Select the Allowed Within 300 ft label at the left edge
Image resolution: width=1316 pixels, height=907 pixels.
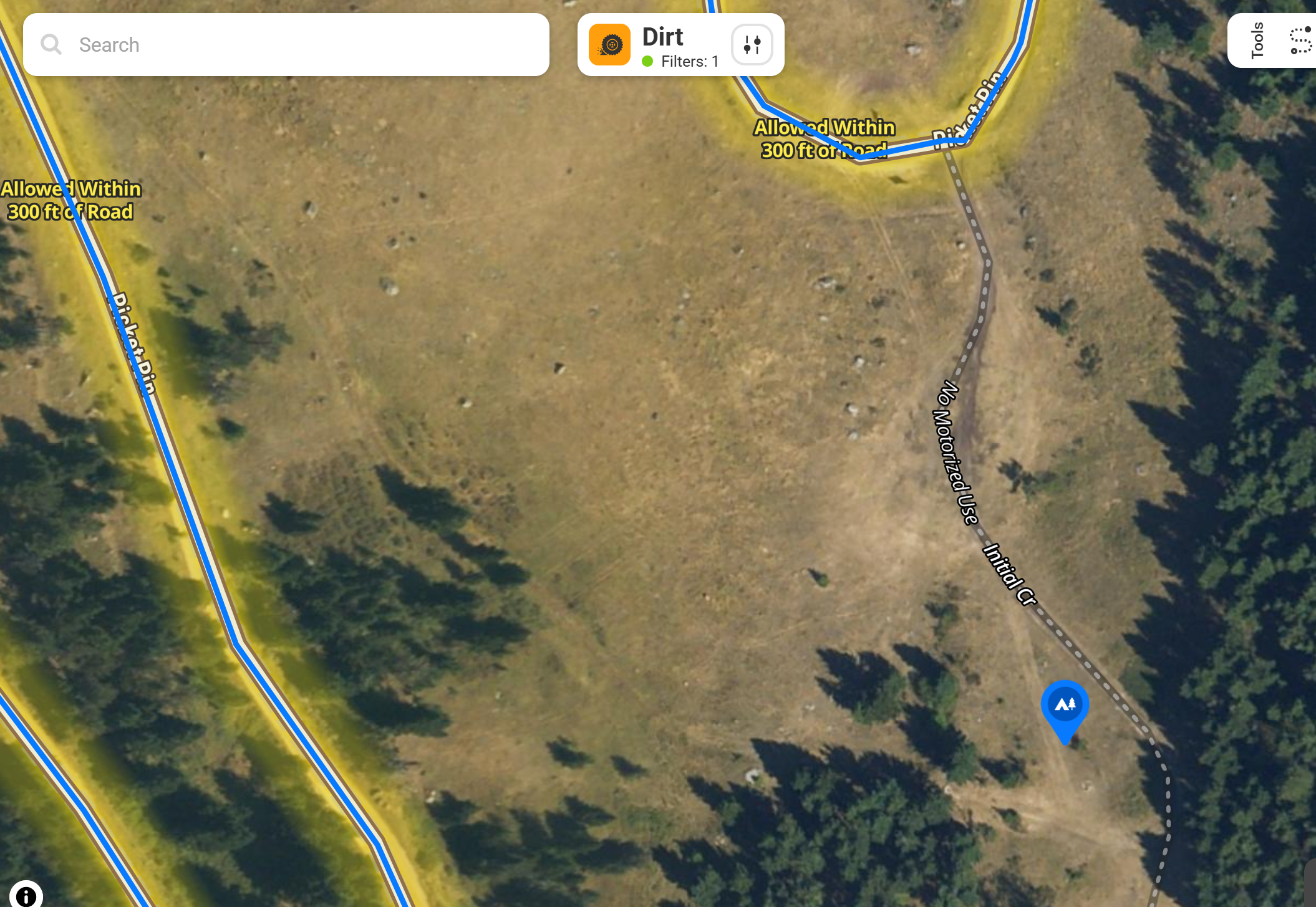[70, 200]
